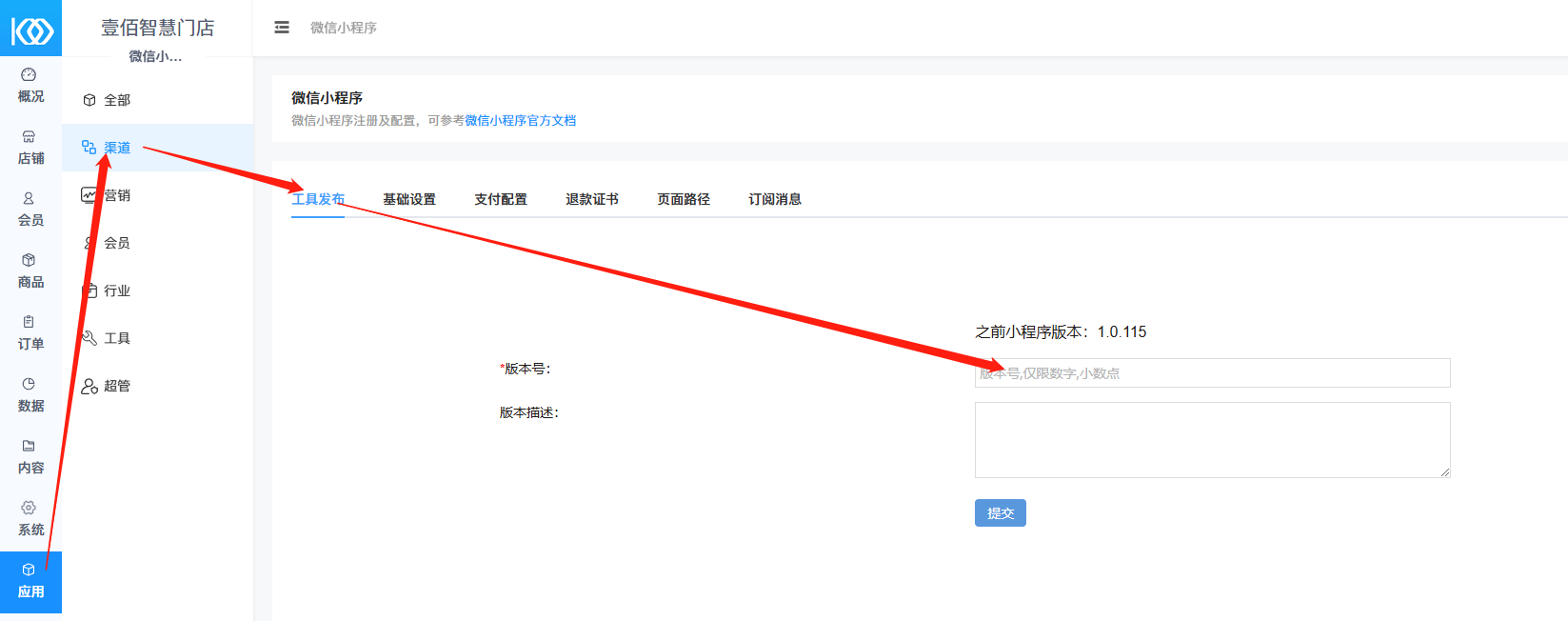
Task: Click the 微信小程序 breadcrumb text
Action: point(344,28)
